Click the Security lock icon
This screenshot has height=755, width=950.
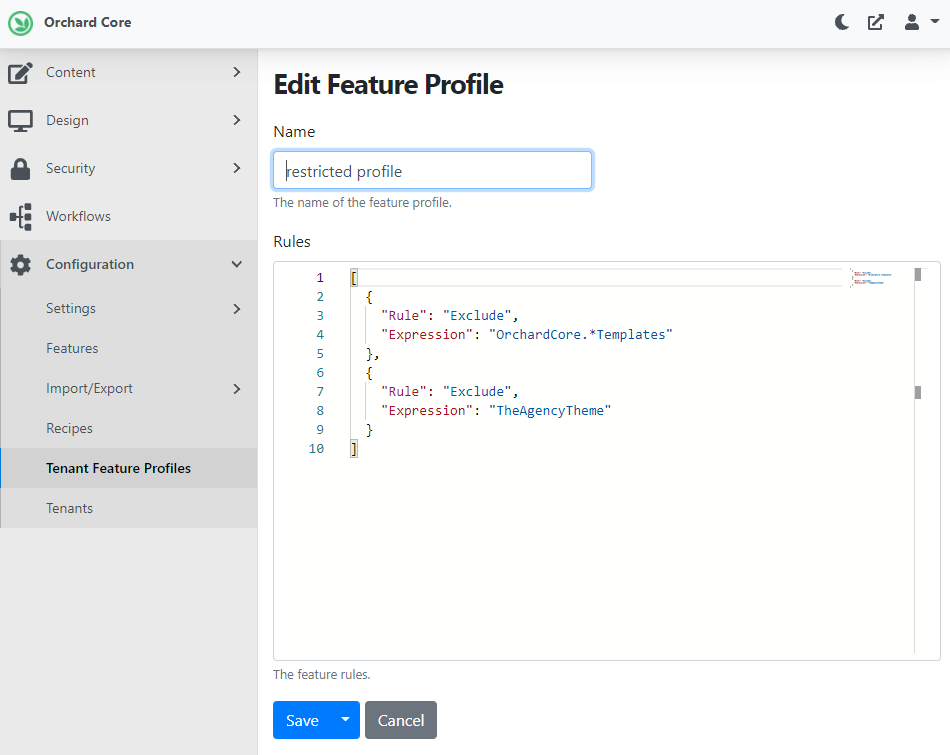point(21,168)
